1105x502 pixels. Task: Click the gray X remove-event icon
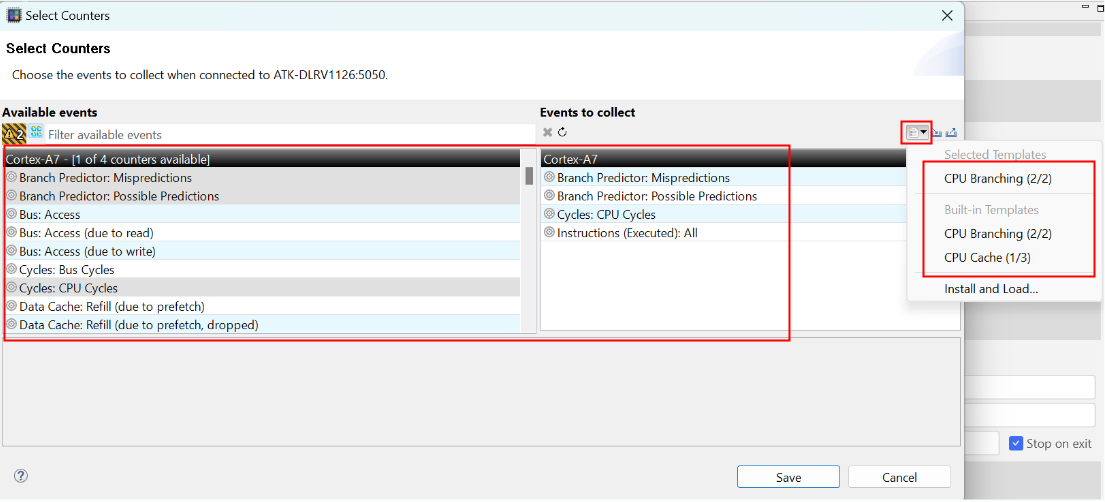547,132
